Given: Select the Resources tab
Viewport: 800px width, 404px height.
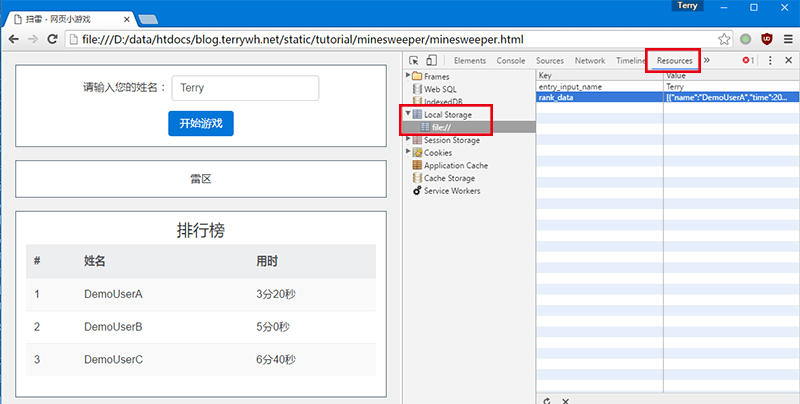Looking at the screenshot, I should pyautogui.click(x=674, y=61).
